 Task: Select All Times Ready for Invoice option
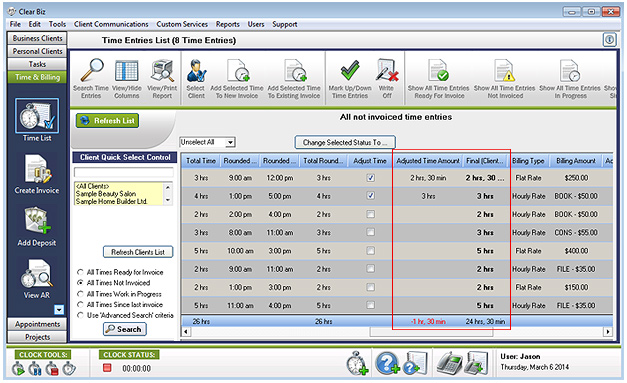click(80, 272)
